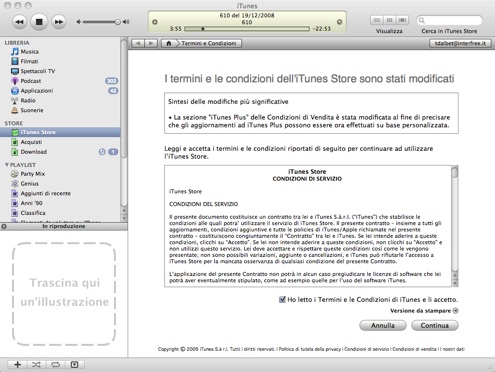Screen dimensions: 495x372
Task: Click the Termini e Condizioni breadcrumb
Action: pos(209,43)
